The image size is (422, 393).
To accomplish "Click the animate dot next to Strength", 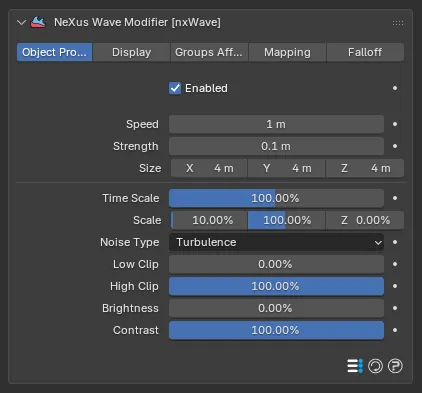I will 395,146.
